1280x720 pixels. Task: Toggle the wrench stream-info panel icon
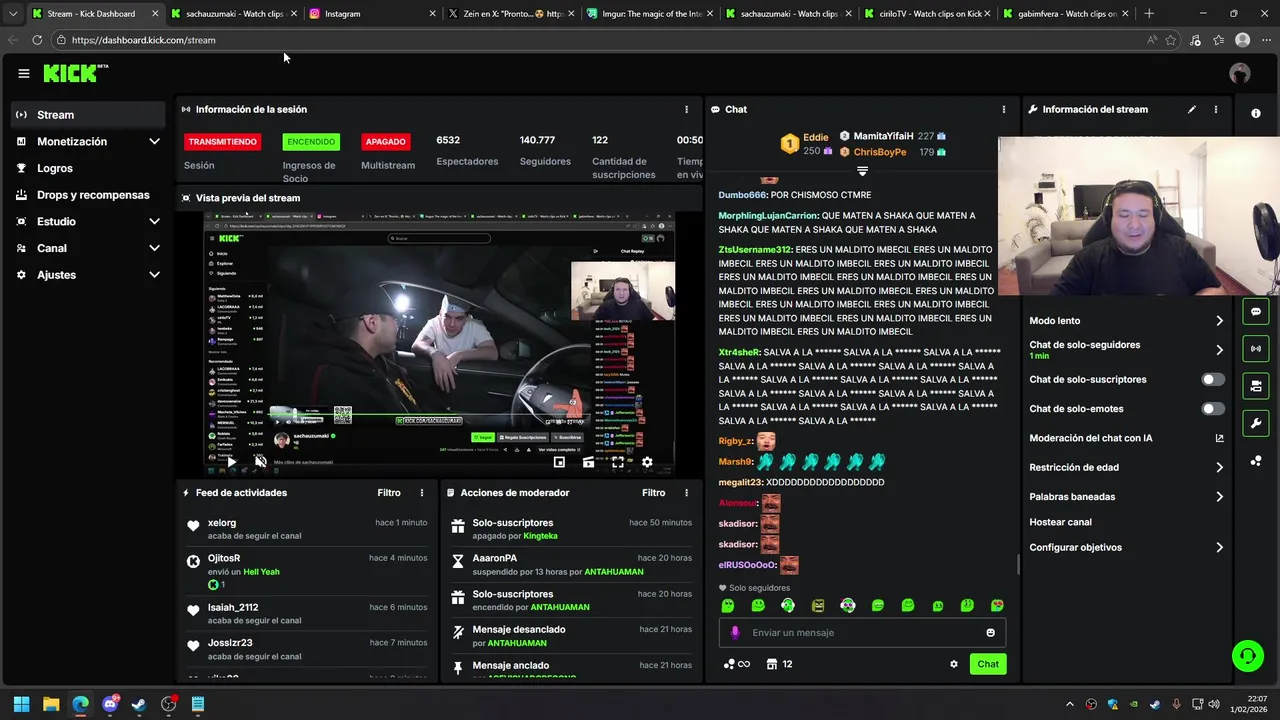coord(1256,423)
